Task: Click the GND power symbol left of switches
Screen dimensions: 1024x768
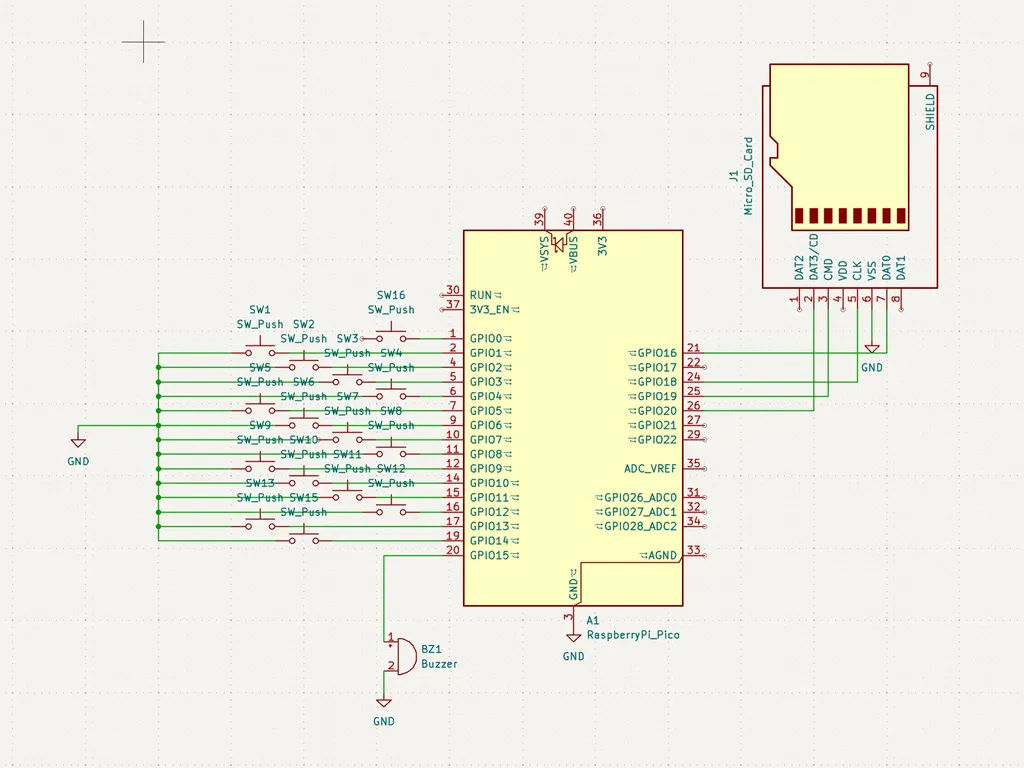Action: pyautogui.click(x=78, y=443)
